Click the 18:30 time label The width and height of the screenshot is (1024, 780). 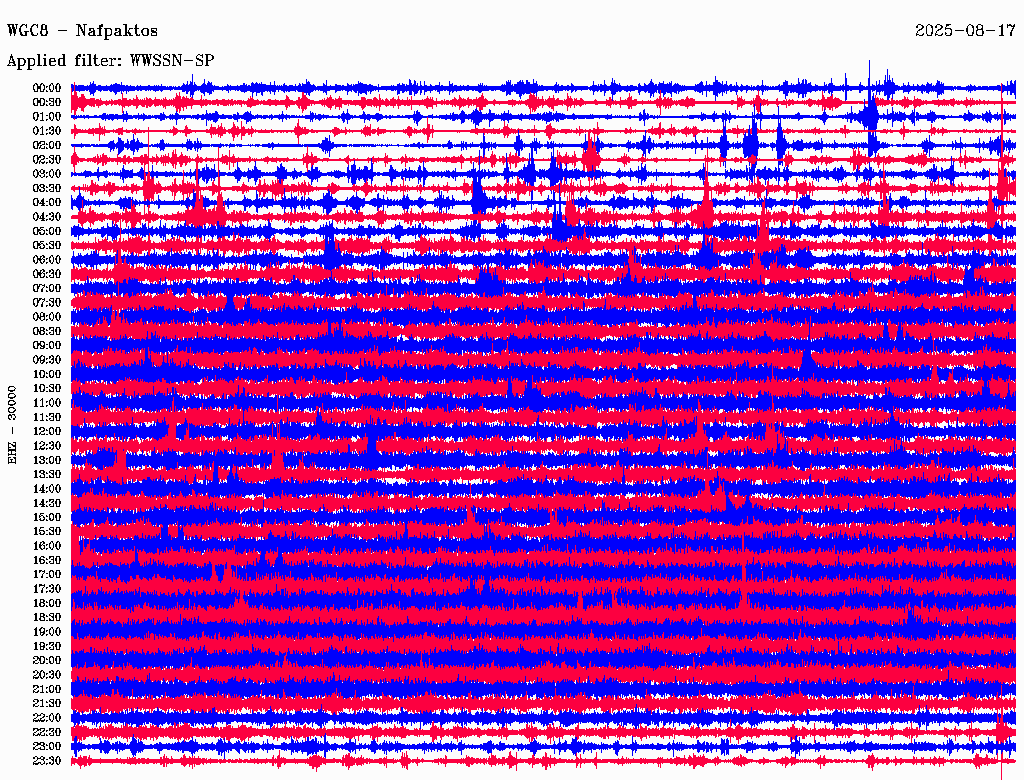point(47,618)
